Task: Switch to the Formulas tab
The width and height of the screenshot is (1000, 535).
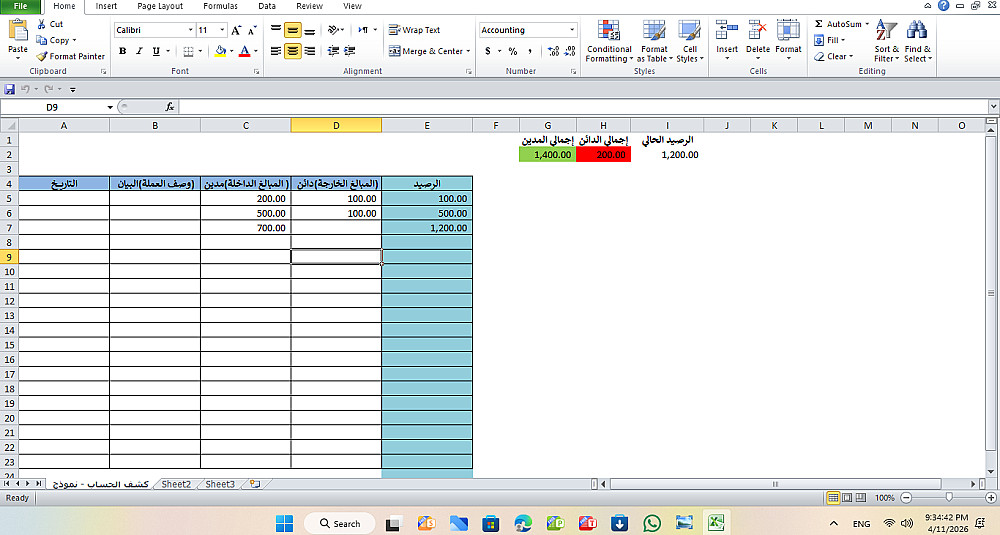Action: click(x=220, y=6)
